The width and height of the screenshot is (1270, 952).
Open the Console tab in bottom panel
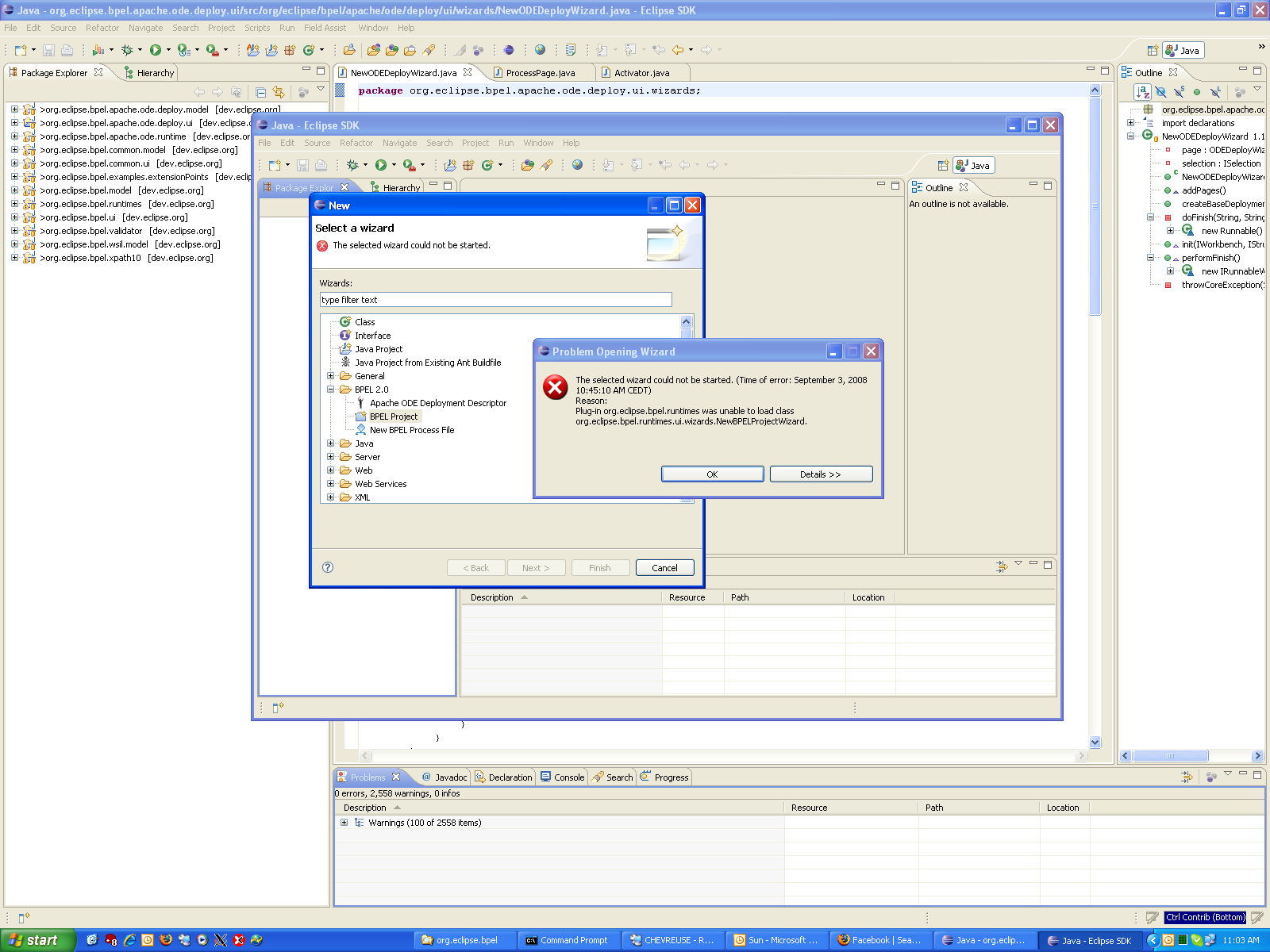coord(562,777)
